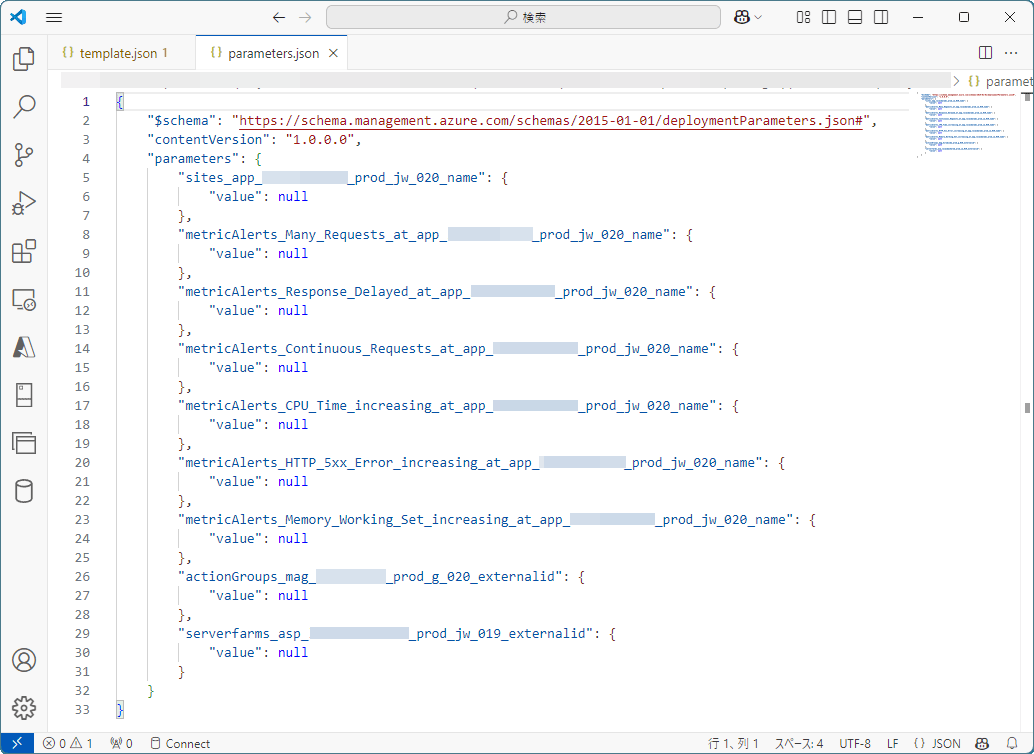Toggle the Secondary Side Bar
1034x754 pixels.
point(881,17)
